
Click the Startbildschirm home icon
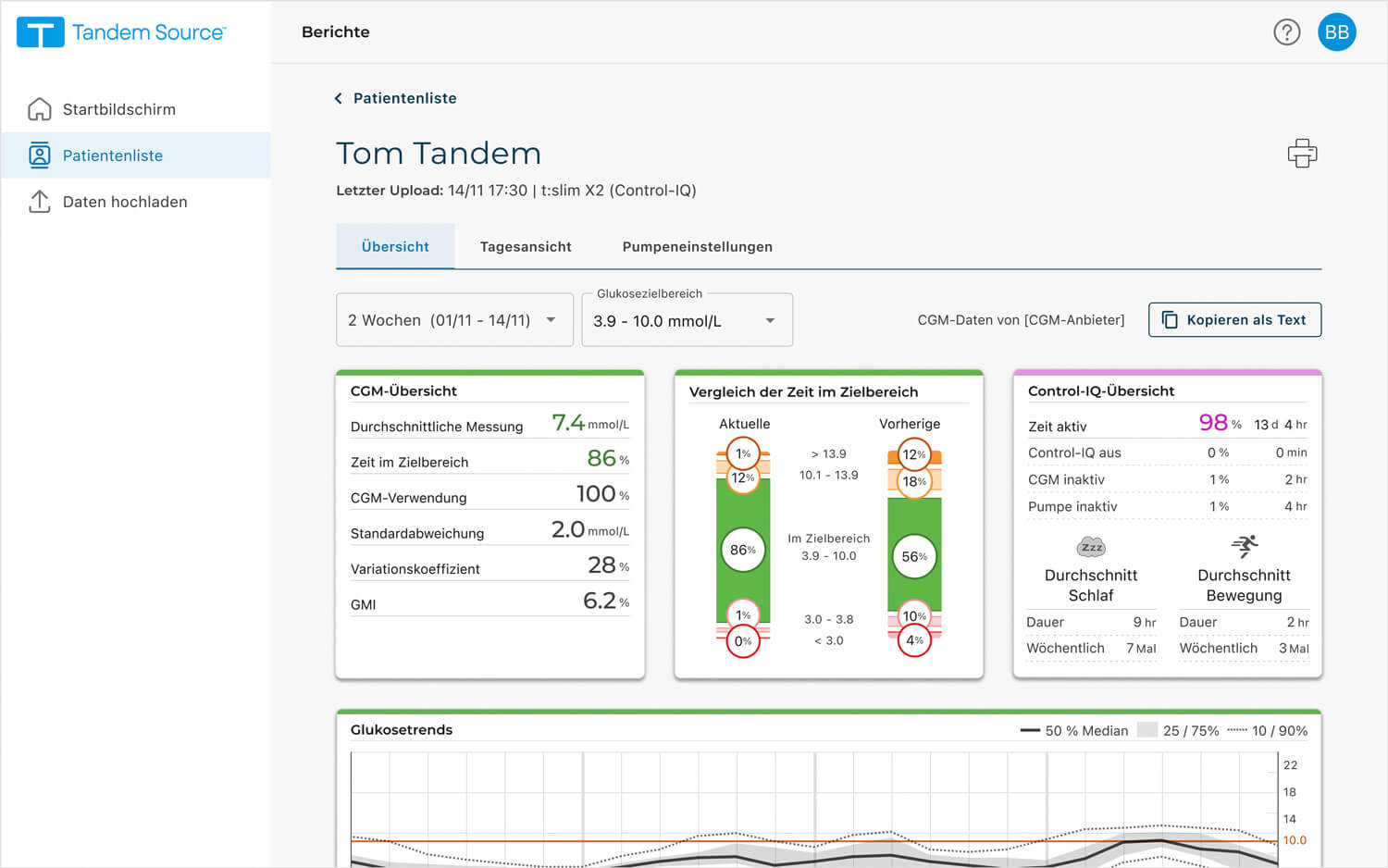(x=40, y=109)
